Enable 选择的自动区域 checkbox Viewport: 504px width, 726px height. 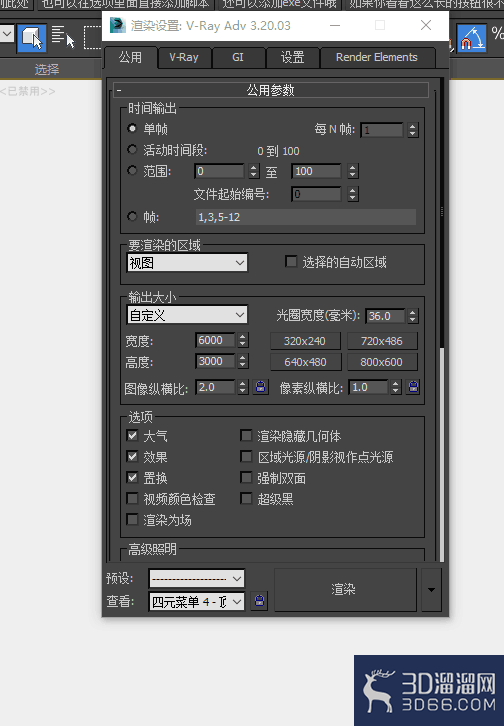coord(291,262)
